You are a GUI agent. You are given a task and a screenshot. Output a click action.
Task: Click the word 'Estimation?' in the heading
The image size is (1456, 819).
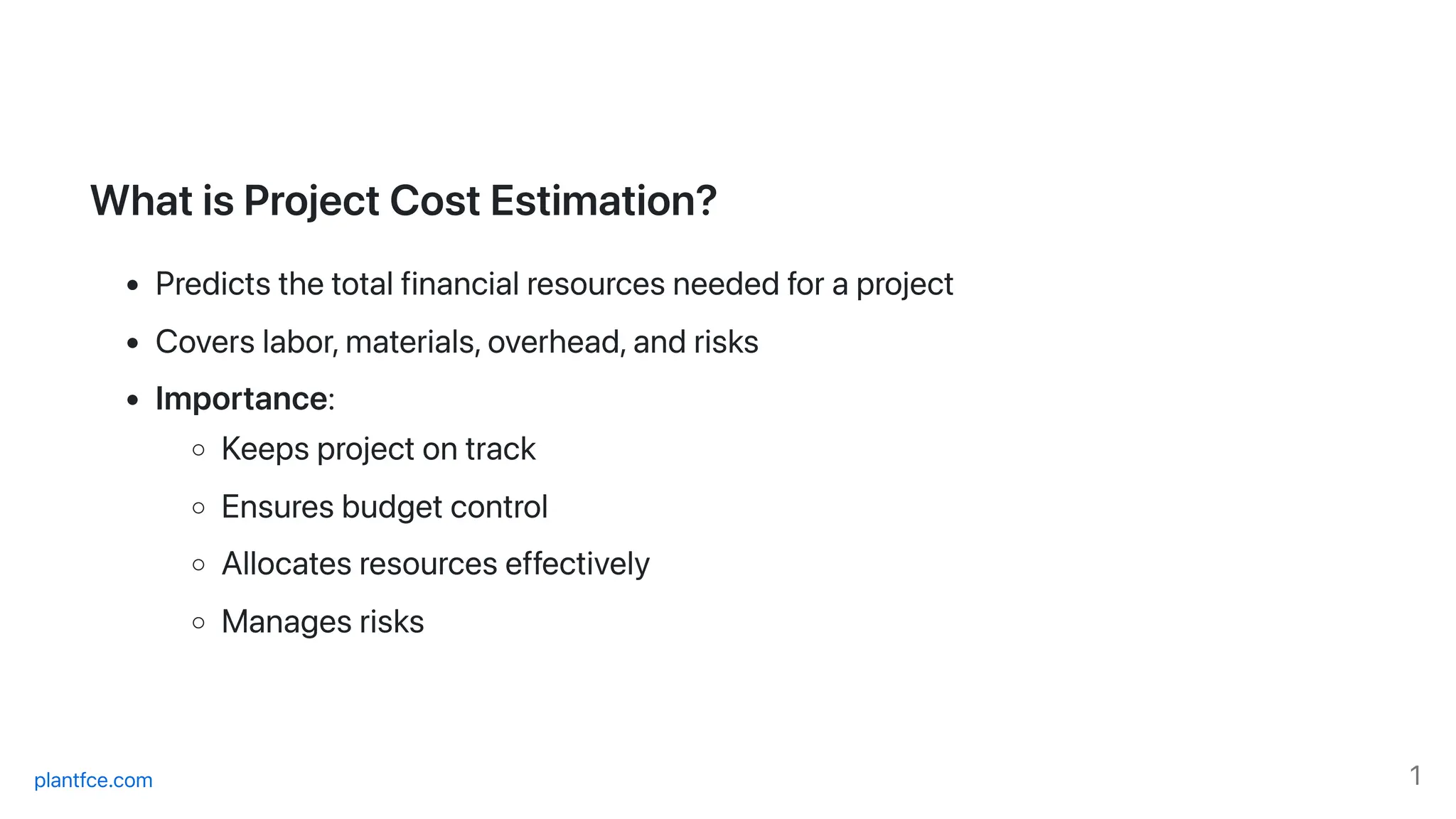pyautogui.click(x=604, y=201)
